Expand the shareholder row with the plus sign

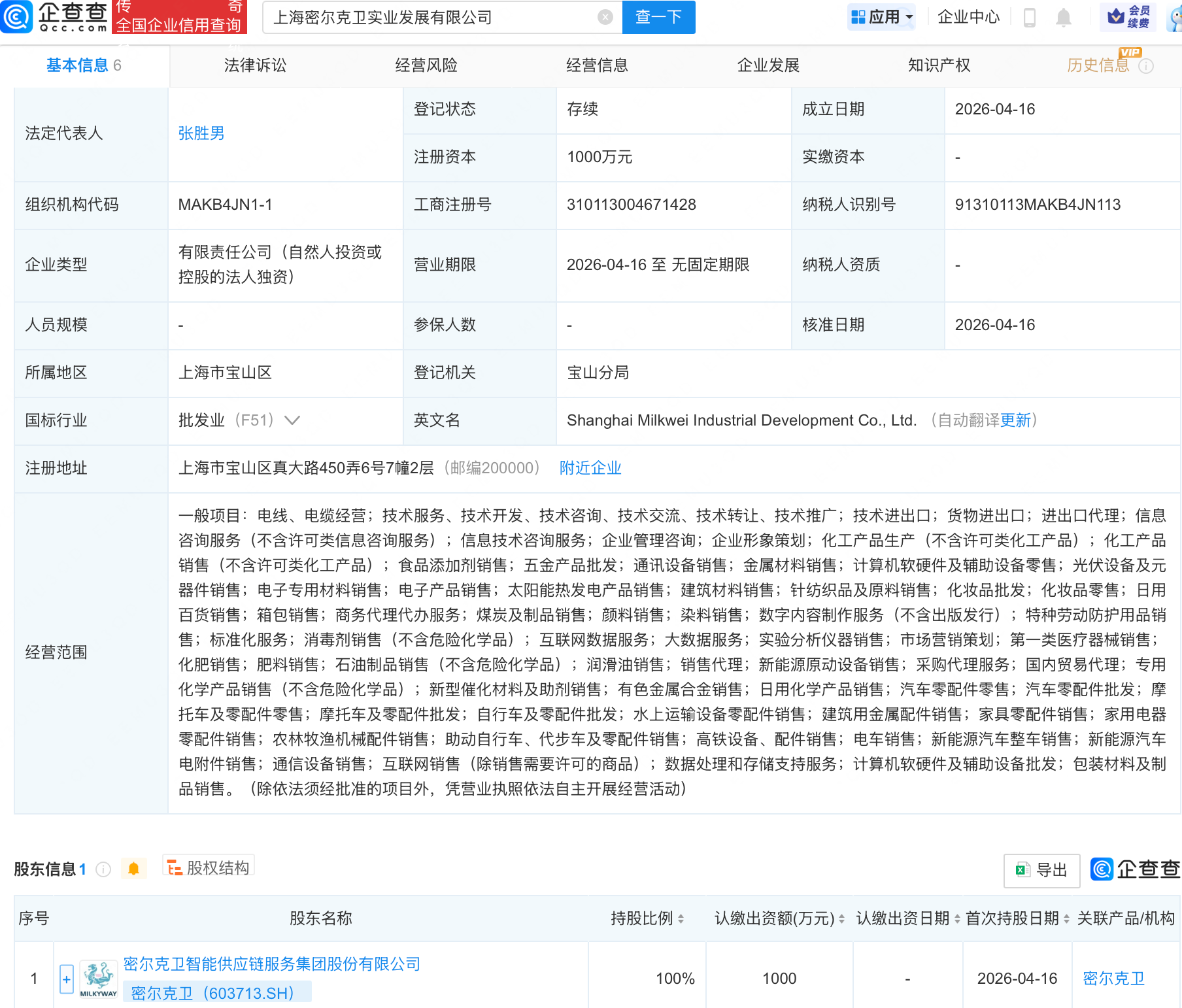coord(65,979)
